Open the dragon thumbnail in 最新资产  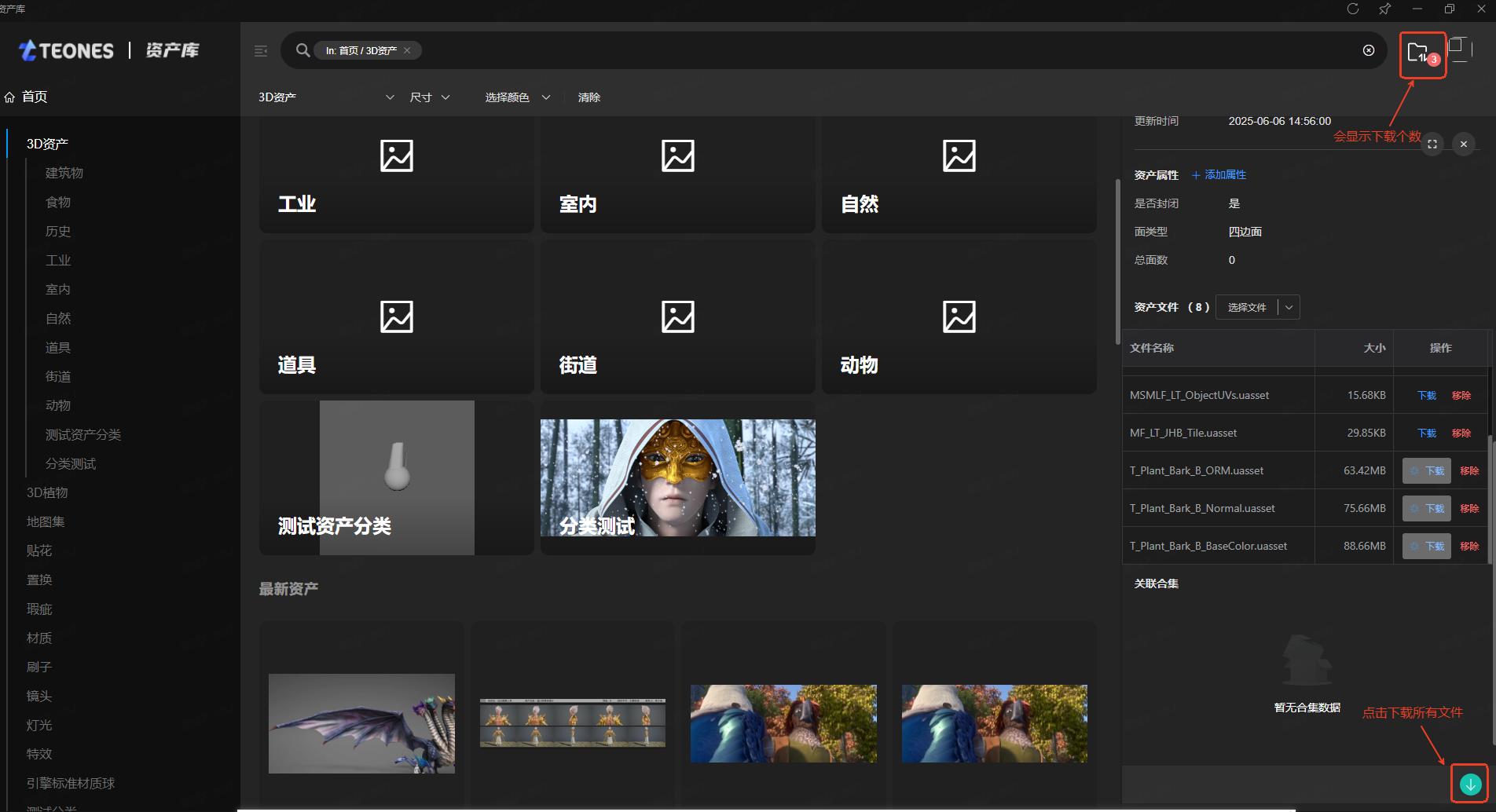[361, 723]
